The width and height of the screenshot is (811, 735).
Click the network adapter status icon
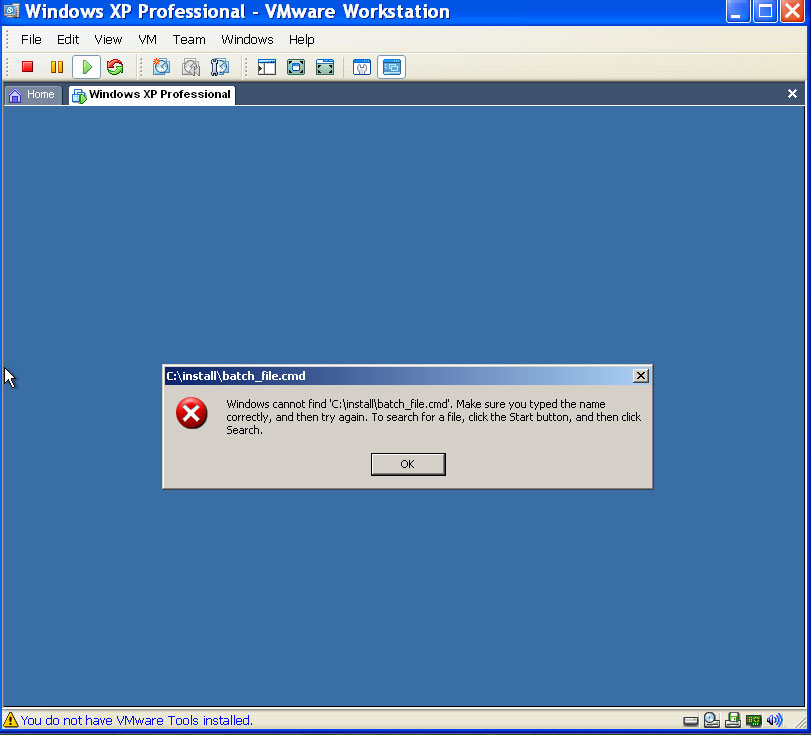tap(732, 720)
